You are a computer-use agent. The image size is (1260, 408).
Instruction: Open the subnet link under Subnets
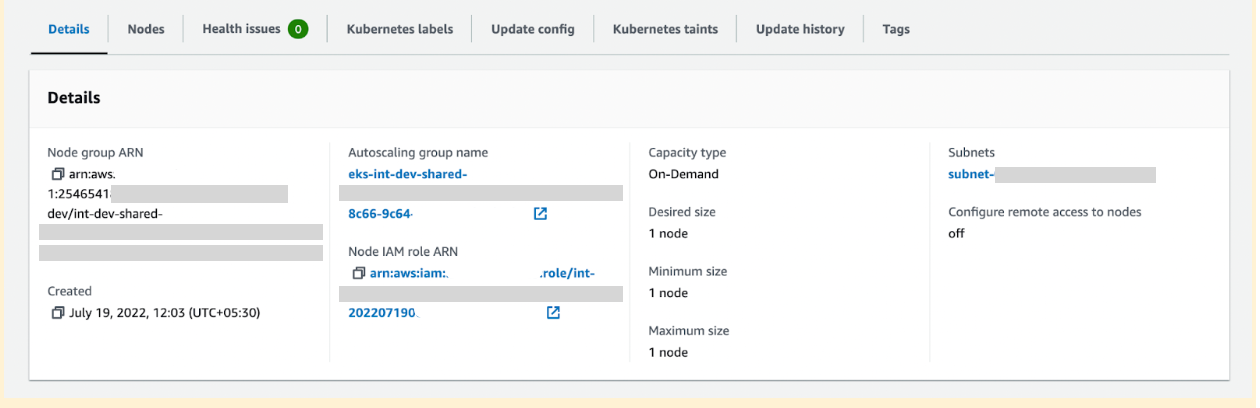pyautogui.click(x=971, y=174)
